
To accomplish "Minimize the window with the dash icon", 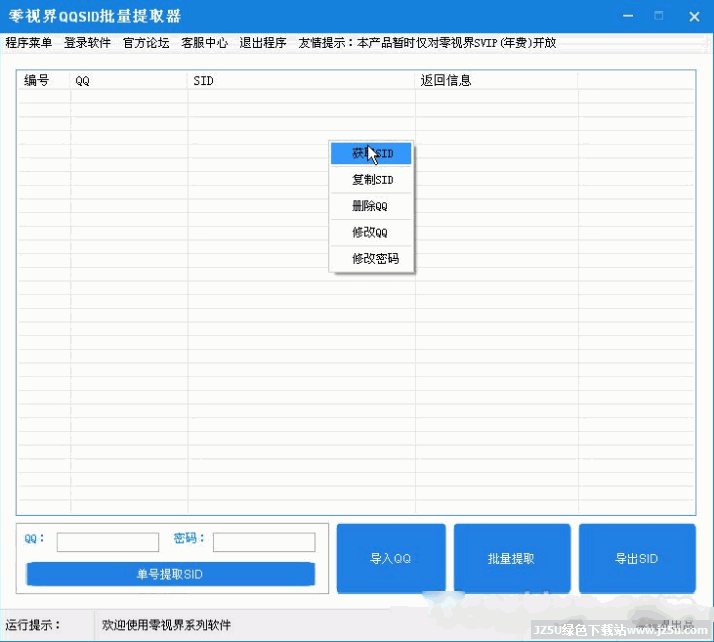I will 628,16.
